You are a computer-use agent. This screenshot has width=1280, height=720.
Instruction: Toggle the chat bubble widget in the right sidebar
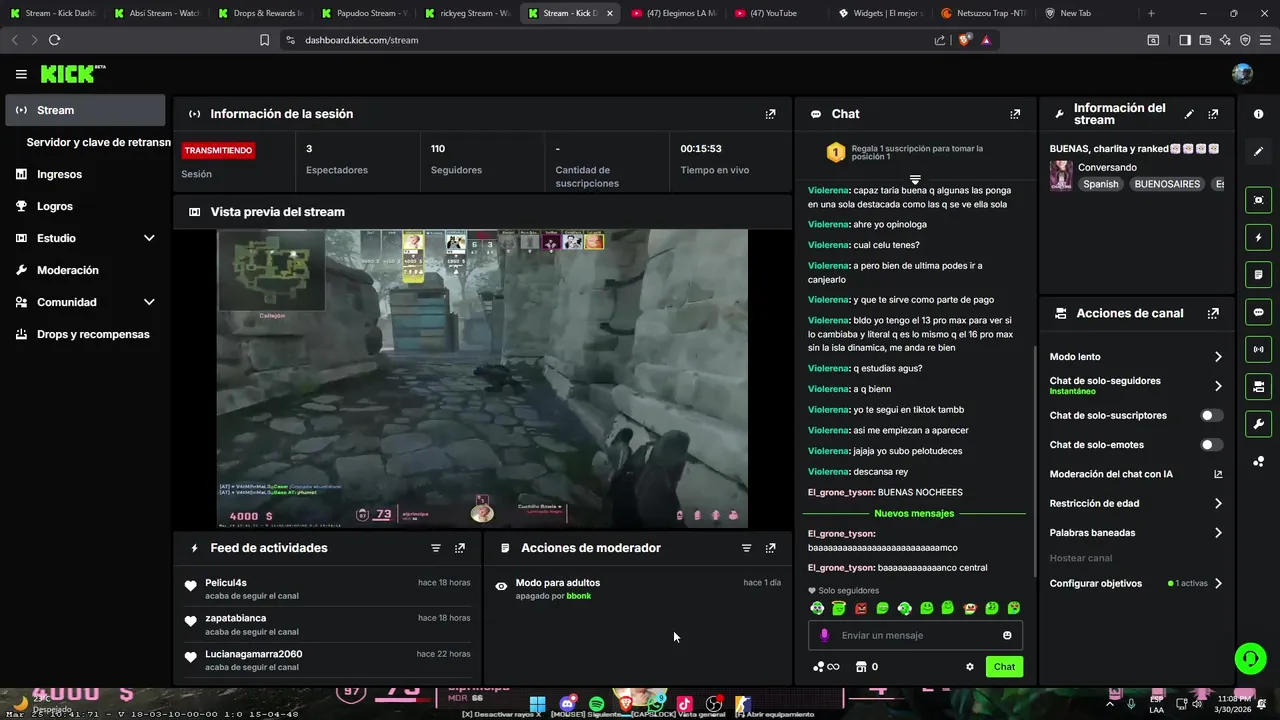click(1258, 312)
